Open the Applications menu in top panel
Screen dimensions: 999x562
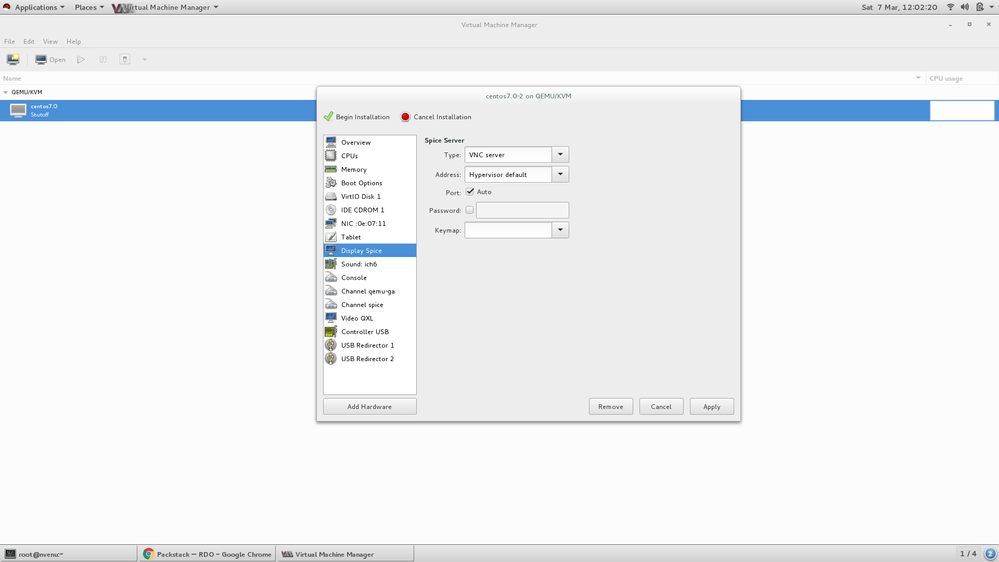(36, 7)
